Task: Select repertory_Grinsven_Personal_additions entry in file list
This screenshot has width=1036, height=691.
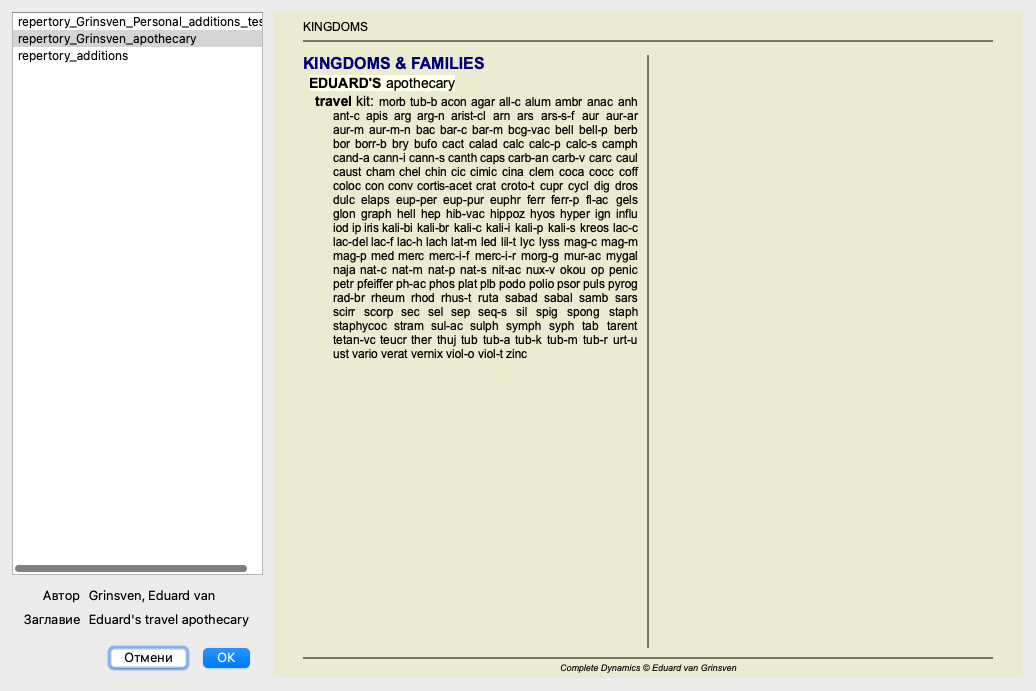Action: pos(137,21)
